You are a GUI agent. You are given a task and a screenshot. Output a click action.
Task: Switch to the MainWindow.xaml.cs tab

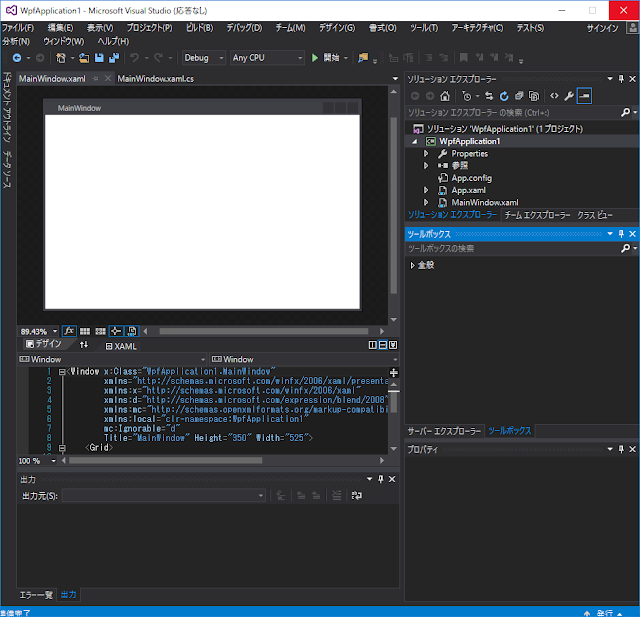[156, 79]
